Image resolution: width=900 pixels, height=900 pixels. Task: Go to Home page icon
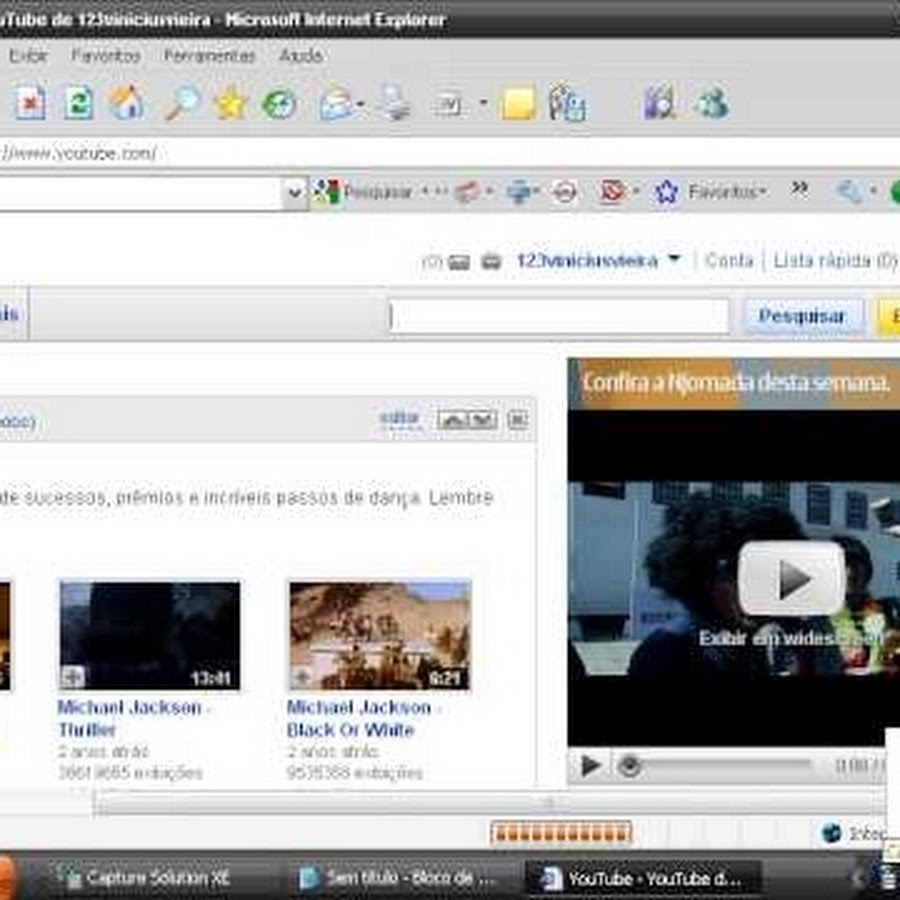click(127, 103)
